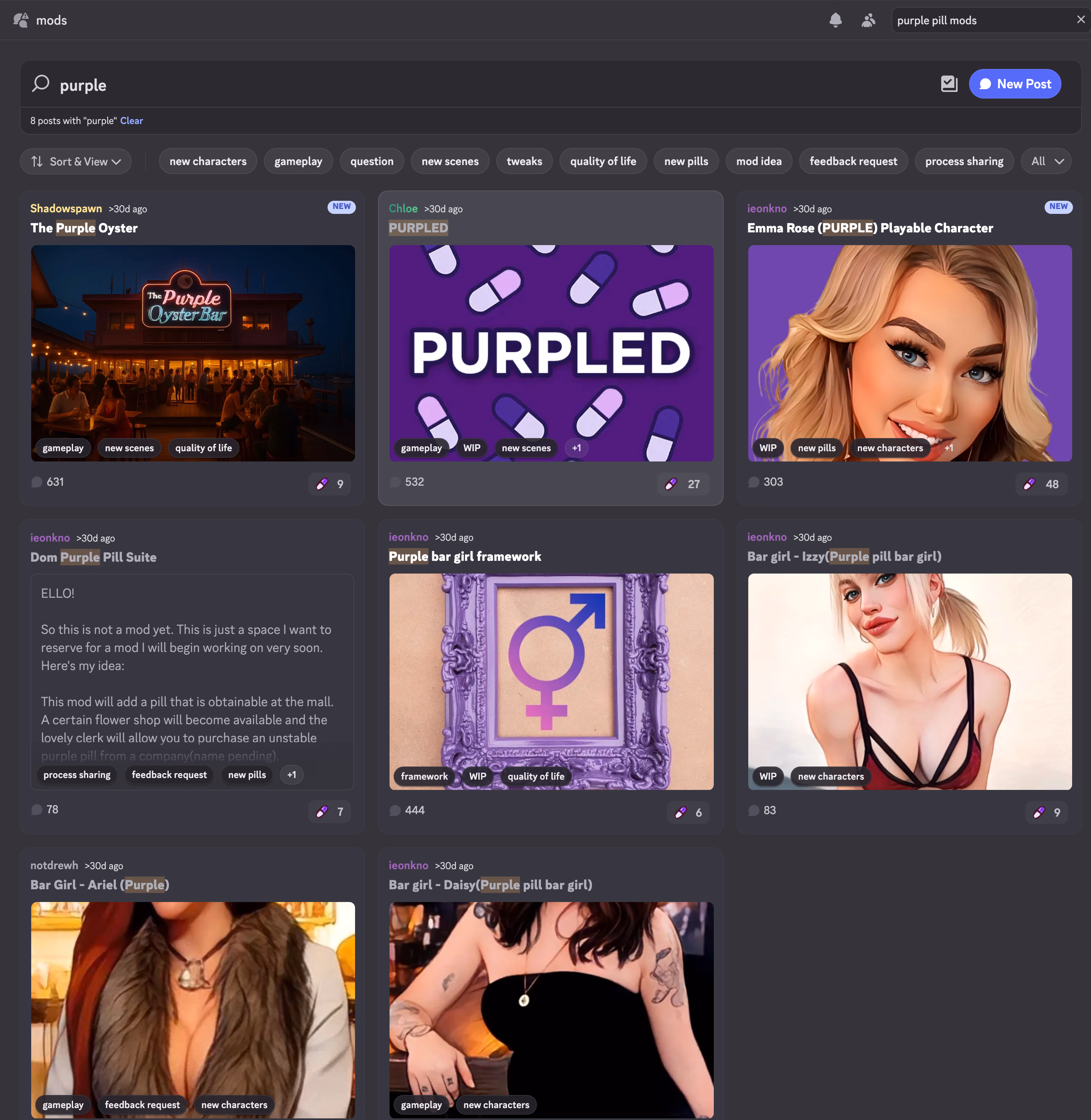Click the Clear search results link
This screenshot has width=1091, height=1120.
click(x=131, y=121)
